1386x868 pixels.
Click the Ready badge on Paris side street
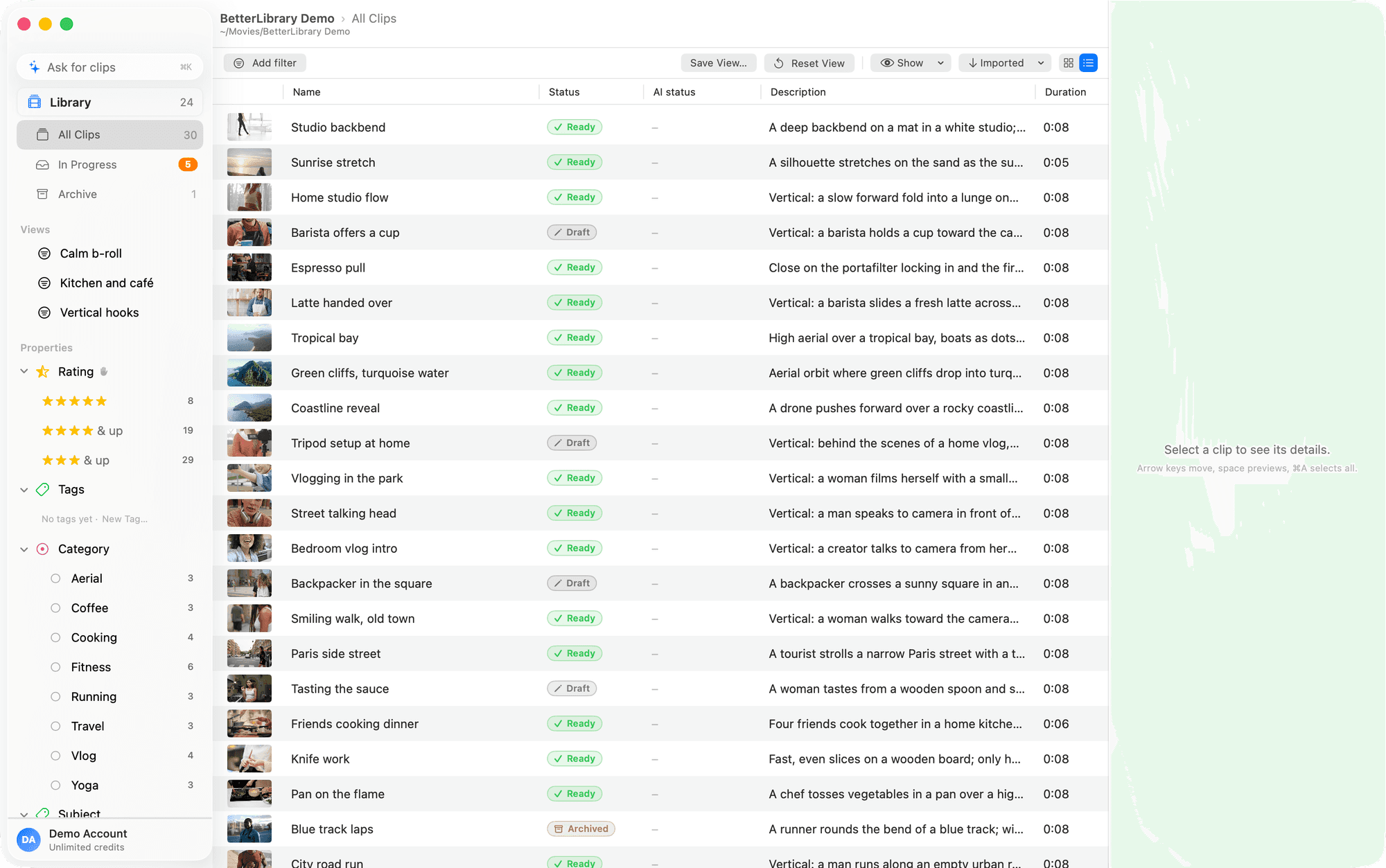coord(574,653)
